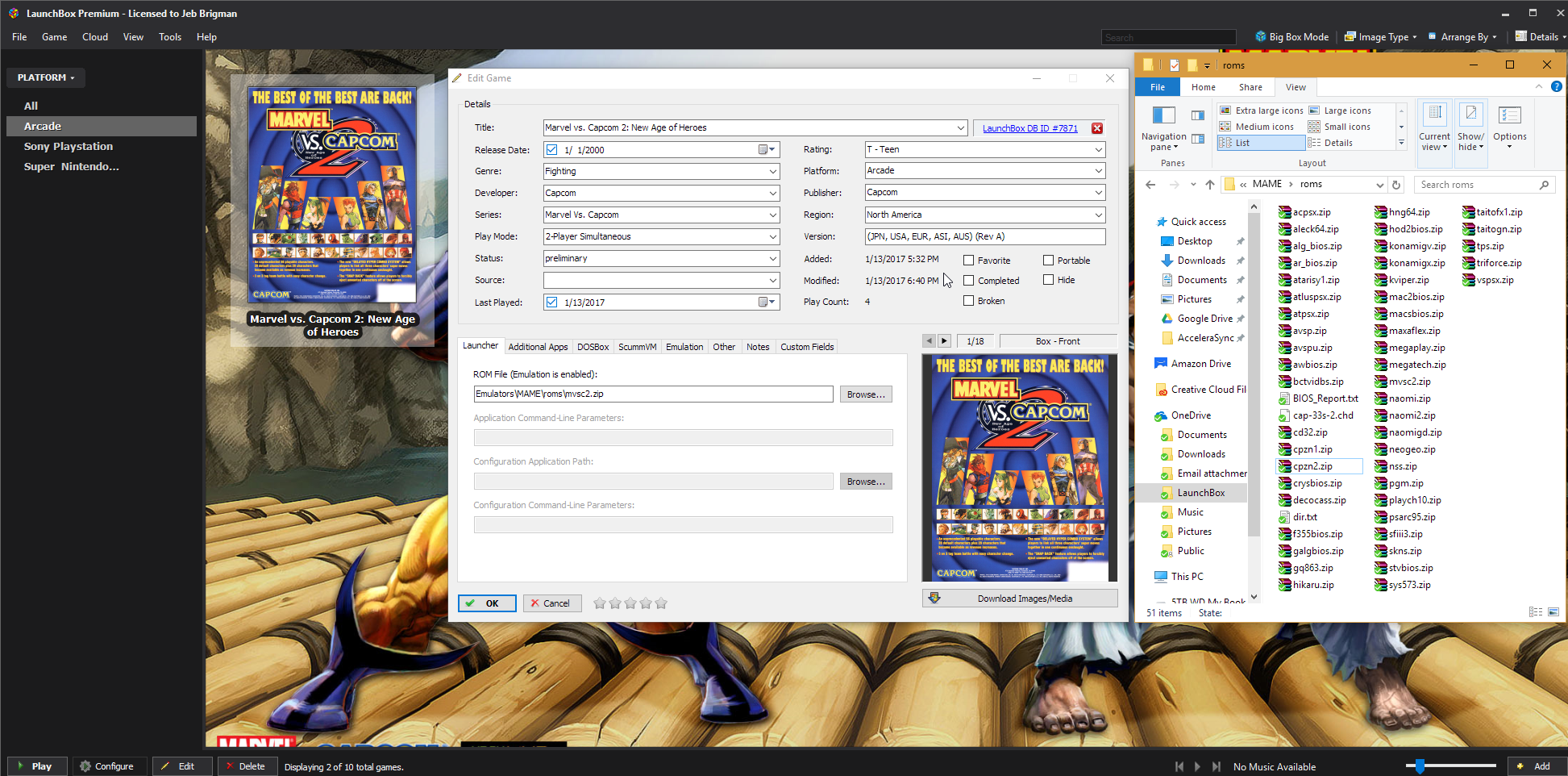Select mvsc2.zip file in Explorer
The width and height of the screenshot is (1568, 776).
coord(1404,382)
